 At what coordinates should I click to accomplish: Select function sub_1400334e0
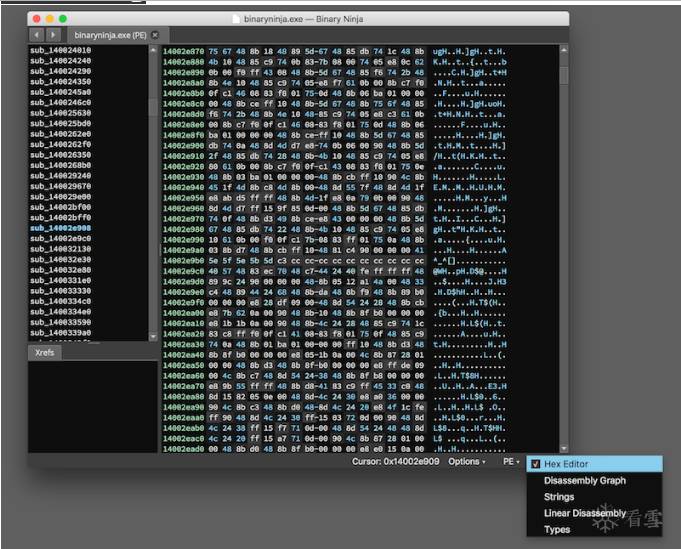click(x=60, y=311)
